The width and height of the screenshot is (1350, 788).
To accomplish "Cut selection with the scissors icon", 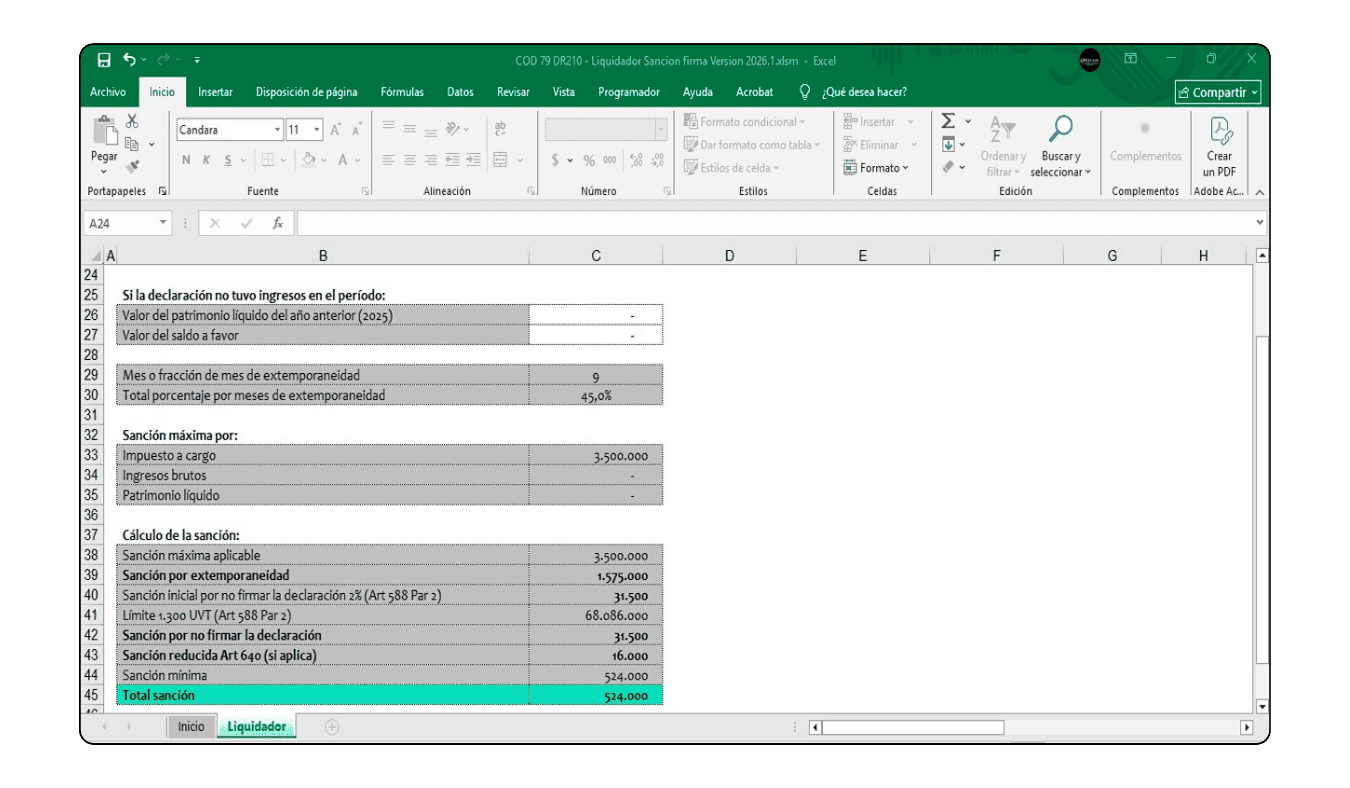I will click(132, 121).
